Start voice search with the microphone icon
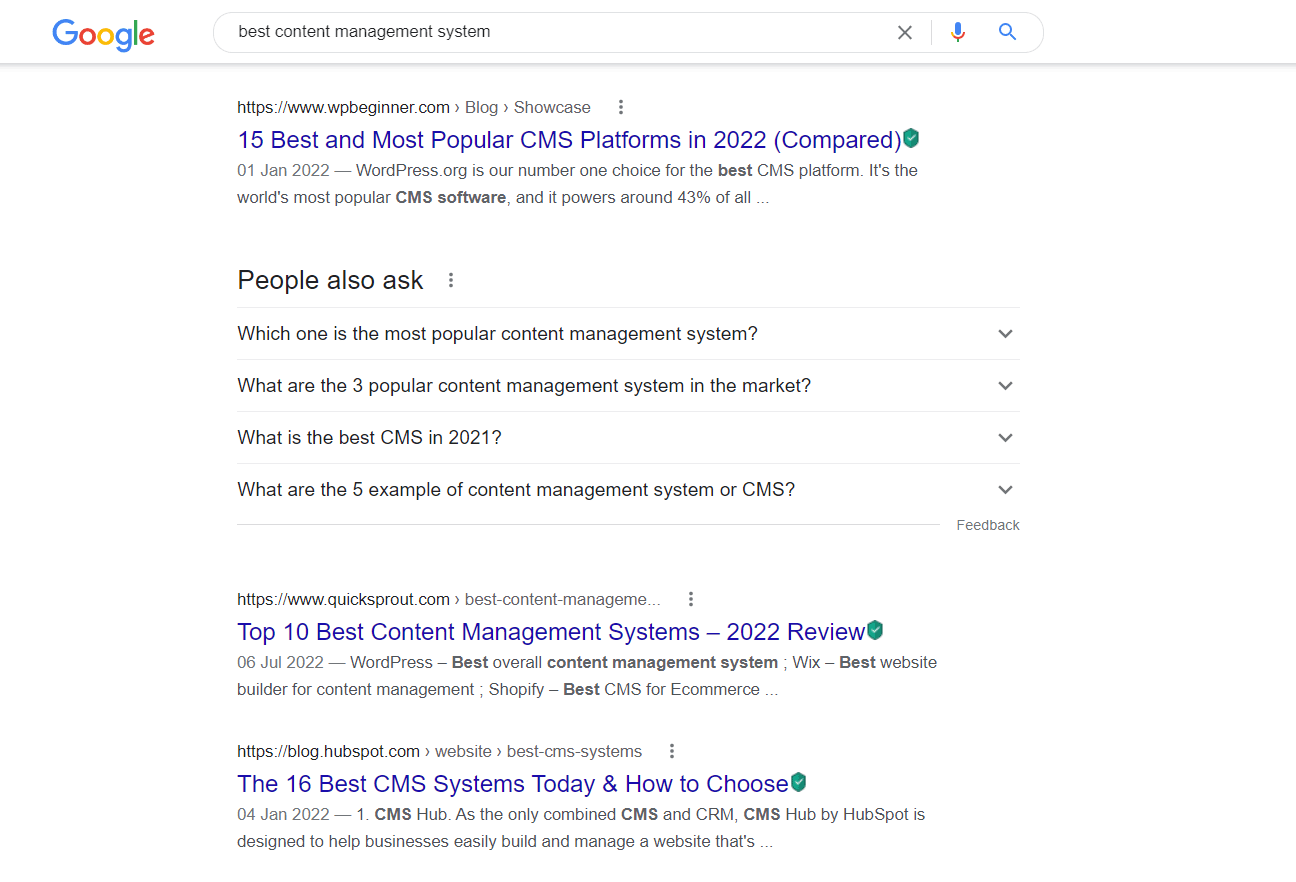1296x882 pixels. (958, 32)
